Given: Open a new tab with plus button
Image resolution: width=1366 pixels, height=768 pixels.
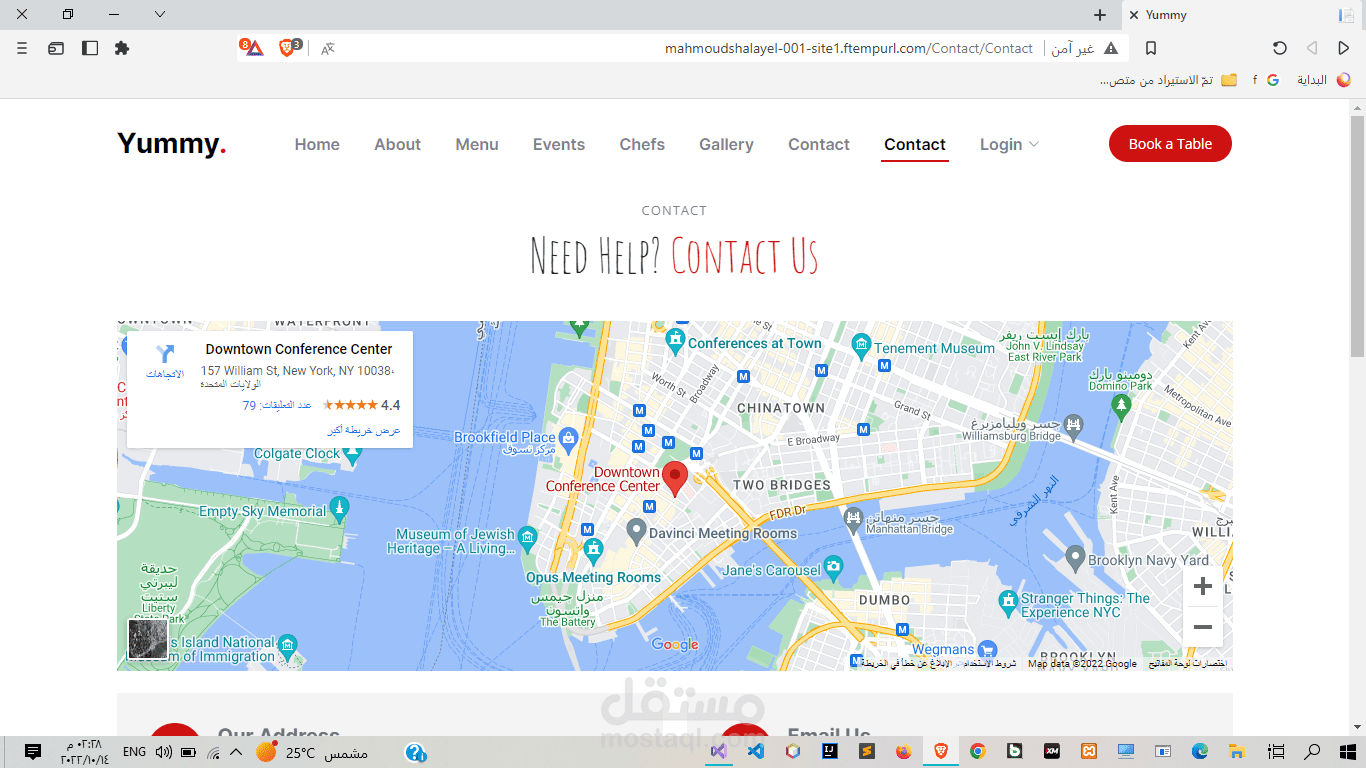Looking at the screenshot, I should (1100, 15).
